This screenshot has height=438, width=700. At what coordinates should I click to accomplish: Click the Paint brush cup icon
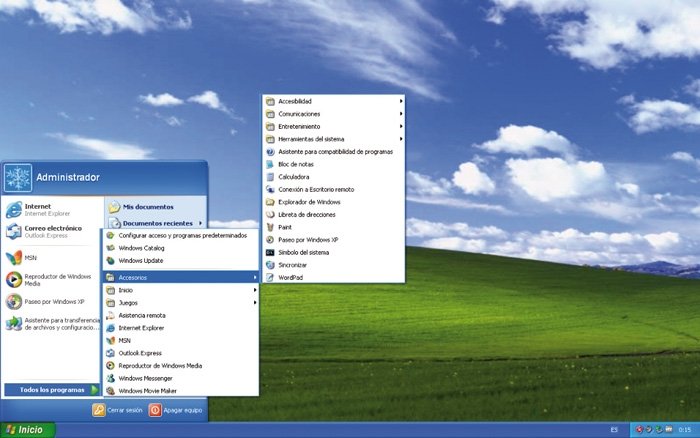pos(270,227)
